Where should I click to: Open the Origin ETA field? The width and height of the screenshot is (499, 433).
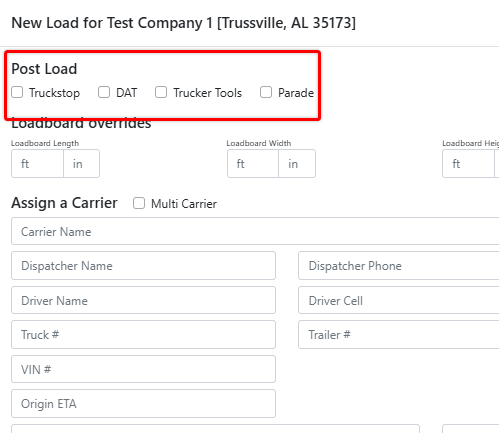[x=143, y=404]
